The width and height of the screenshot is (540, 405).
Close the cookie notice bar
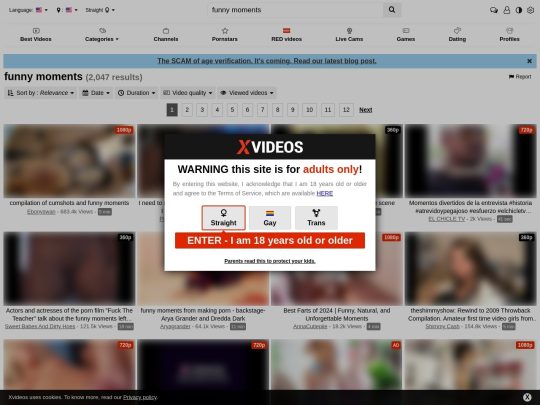[527, 397]
